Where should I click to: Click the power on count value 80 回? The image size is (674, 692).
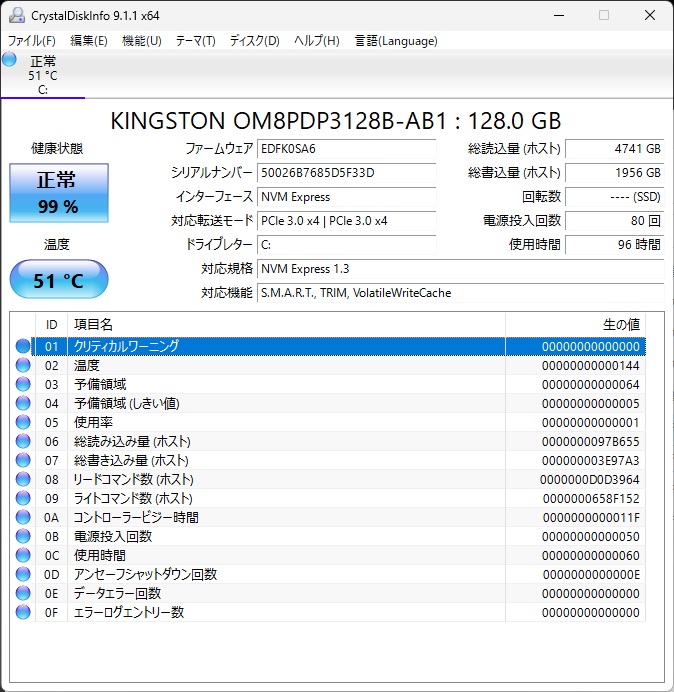click(614, 221)
